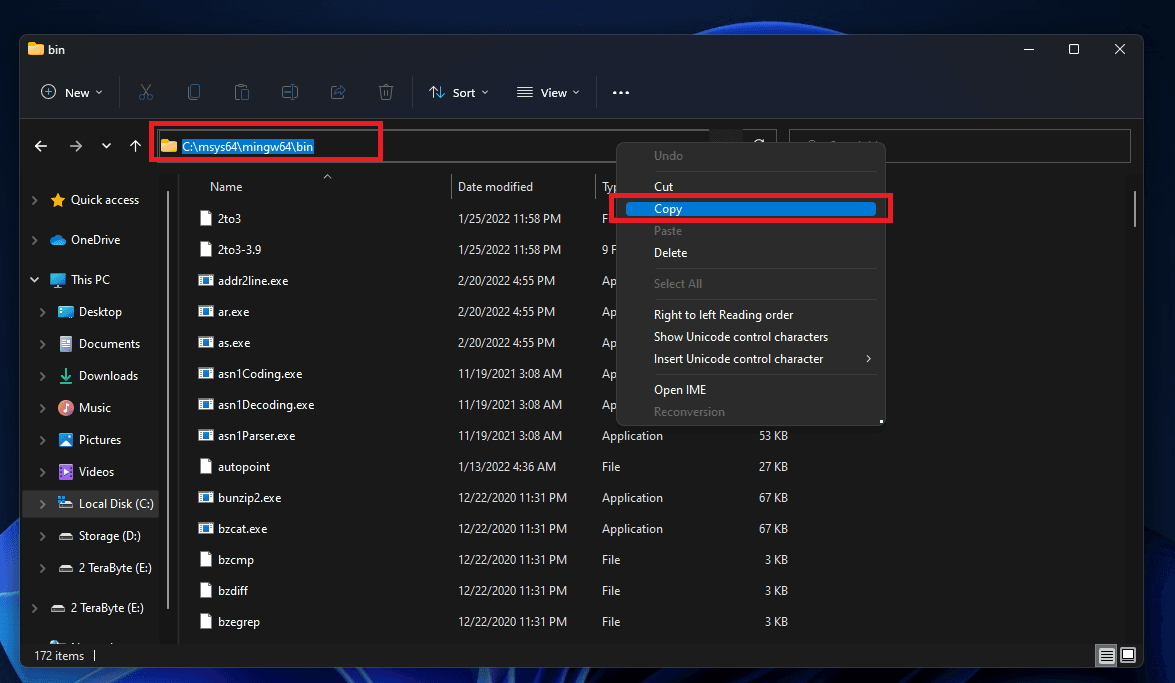
Task: Select Storage (D:) drive
Action: tap(109, 536)
